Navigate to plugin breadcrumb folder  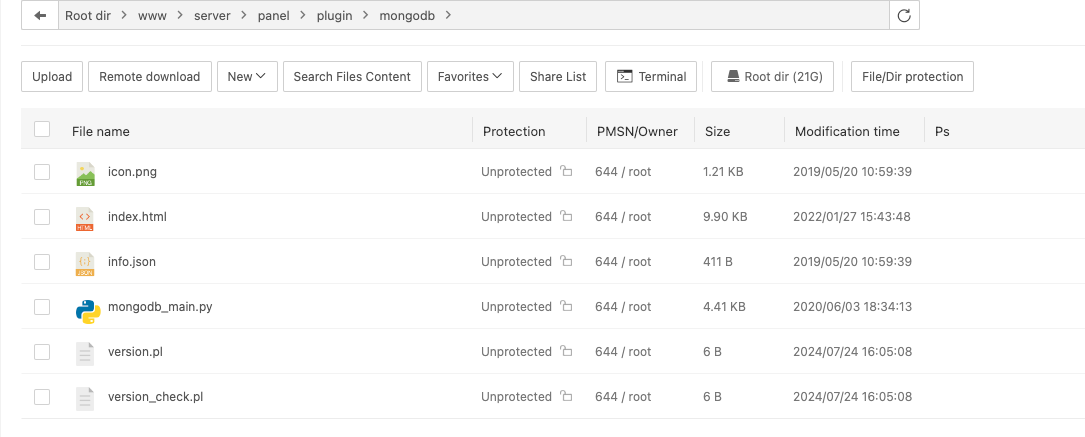(x=333, y=16)
